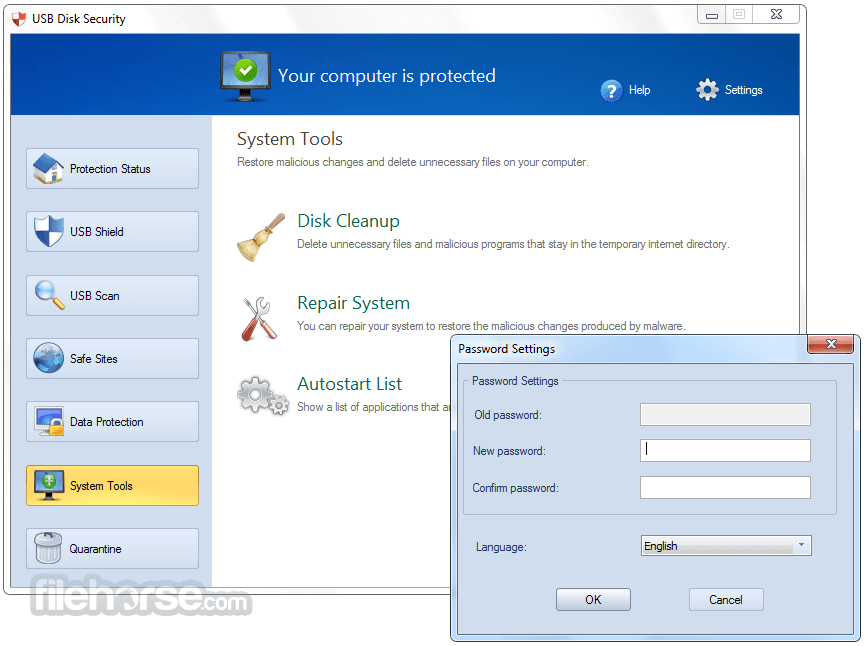Click Cancel in the Password Settings dialog
This screenshot has height=646, width=865.
726,600
